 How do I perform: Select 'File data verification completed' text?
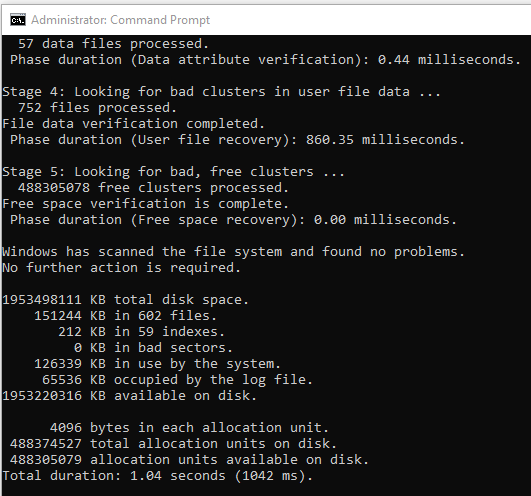(x=133, y=124)
